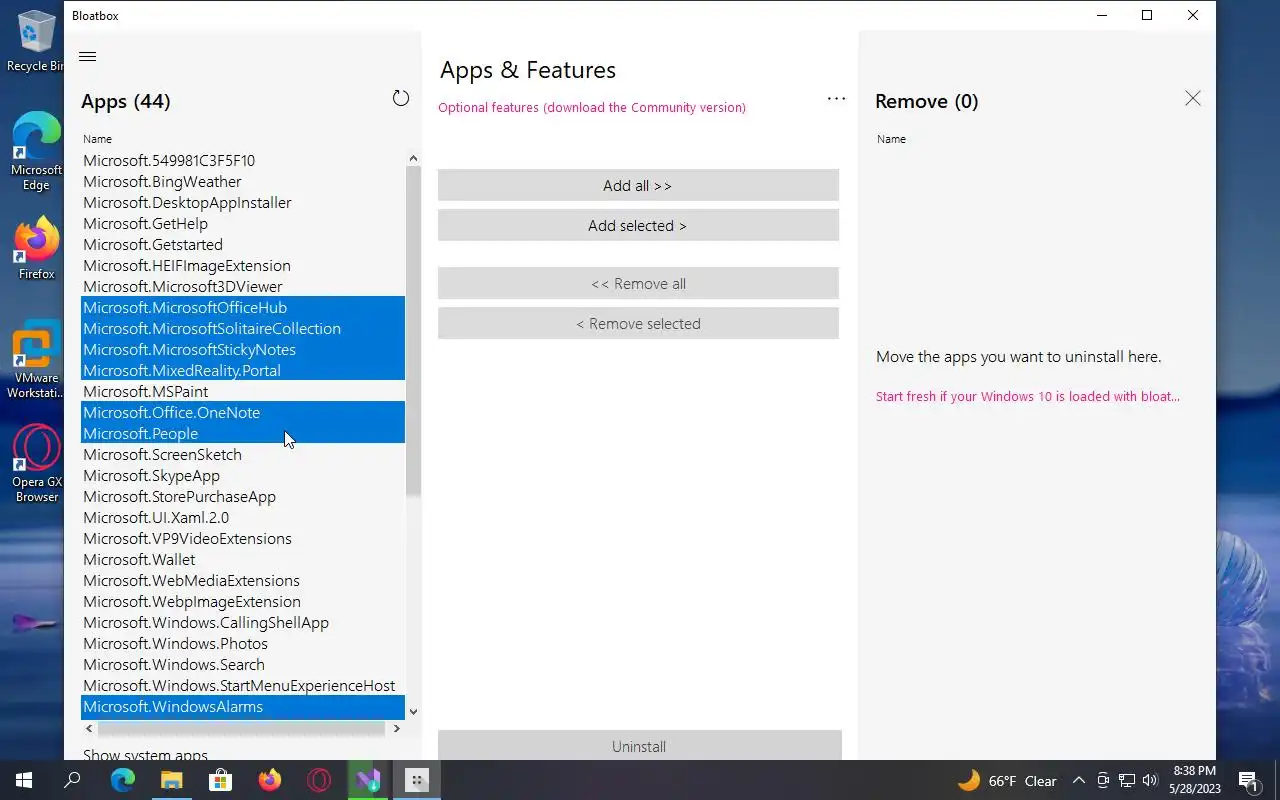Select Microsoft.StorePurchaseApp entry
This screenshot has height=800, width=1280.
(x=243, y=496)
